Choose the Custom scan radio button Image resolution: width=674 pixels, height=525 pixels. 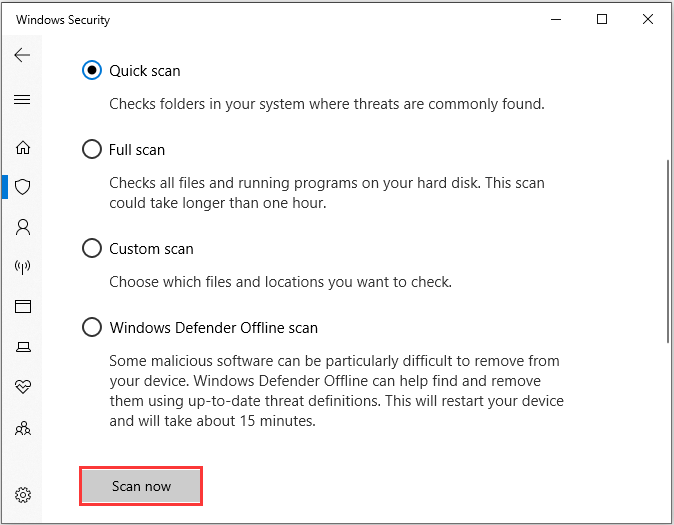point(92,248)
